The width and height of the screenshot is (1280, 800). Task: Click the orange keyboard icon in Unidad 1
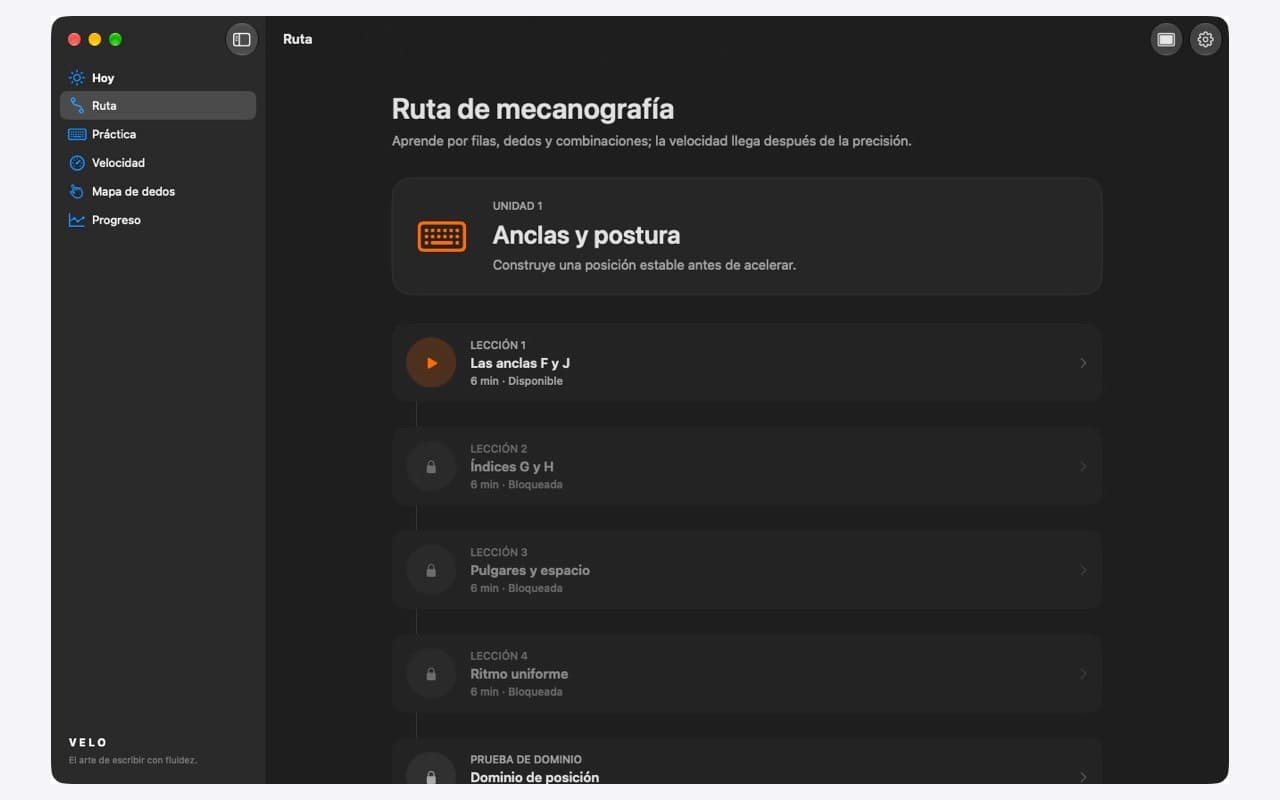(x=442, y=236)
